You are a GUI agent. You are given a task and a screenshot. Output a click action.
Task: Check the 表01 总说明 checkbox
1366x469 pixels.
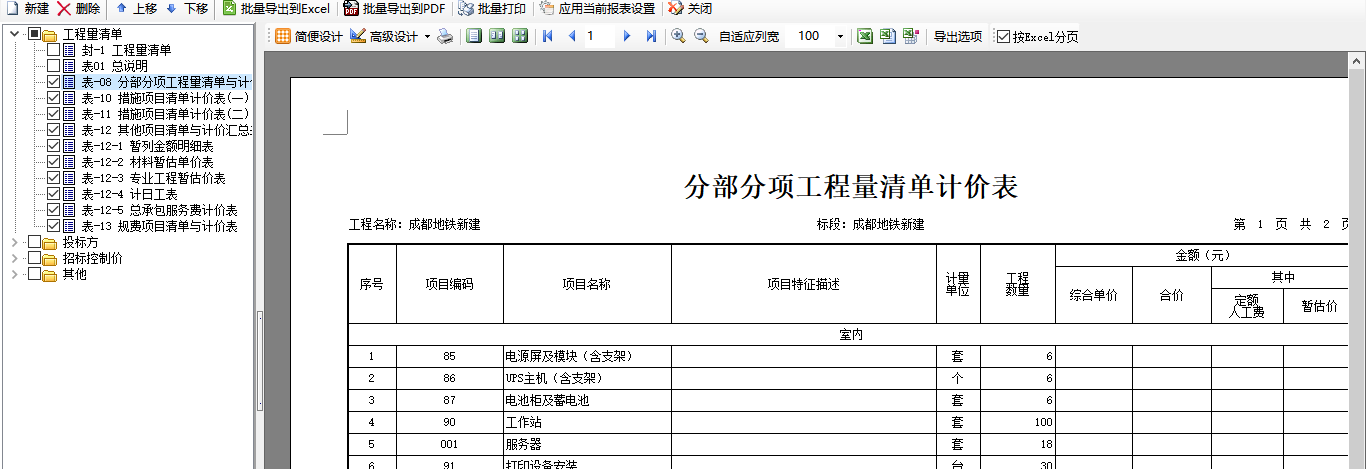click(x=53, y=66)
